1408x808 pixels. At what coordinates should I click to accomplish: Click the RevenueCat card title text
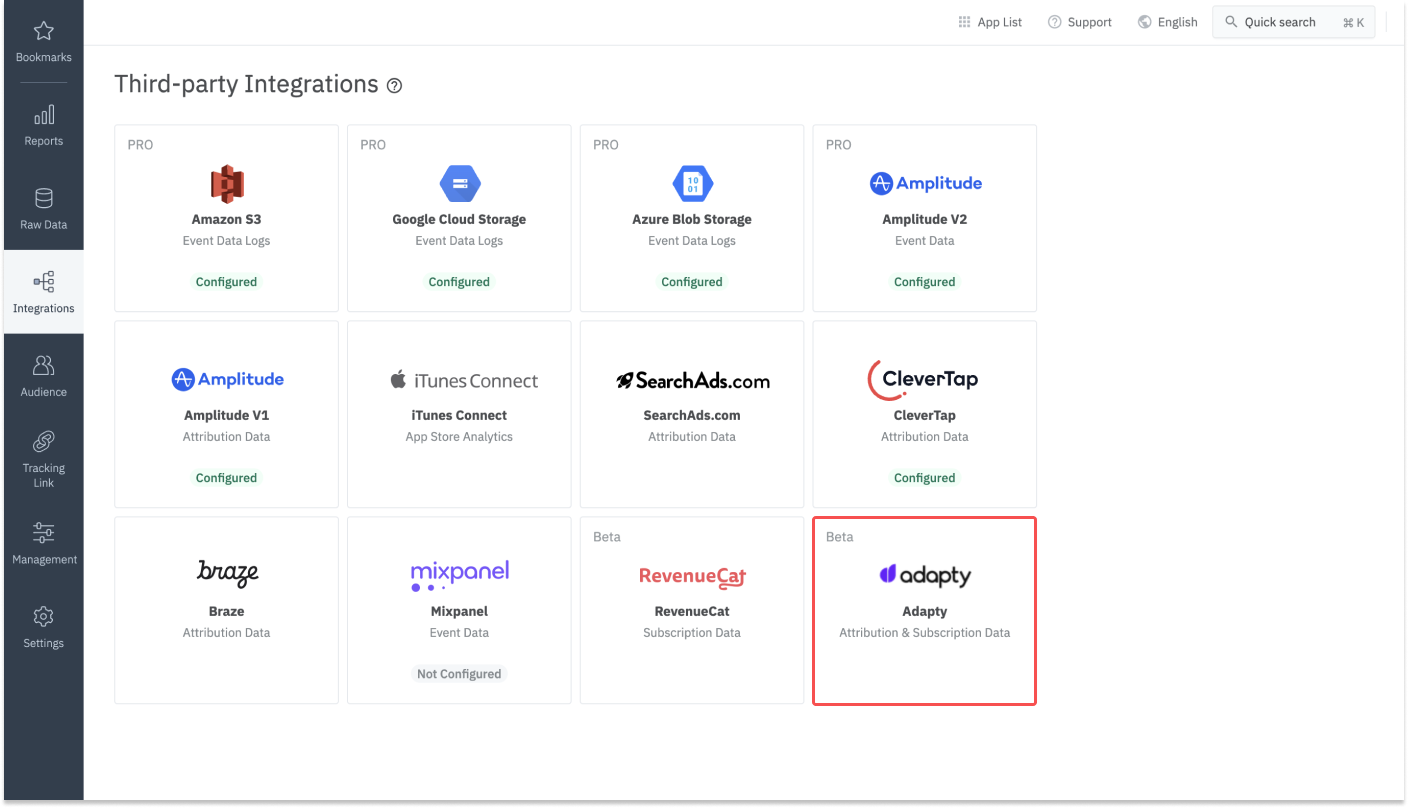pos(692,611)
